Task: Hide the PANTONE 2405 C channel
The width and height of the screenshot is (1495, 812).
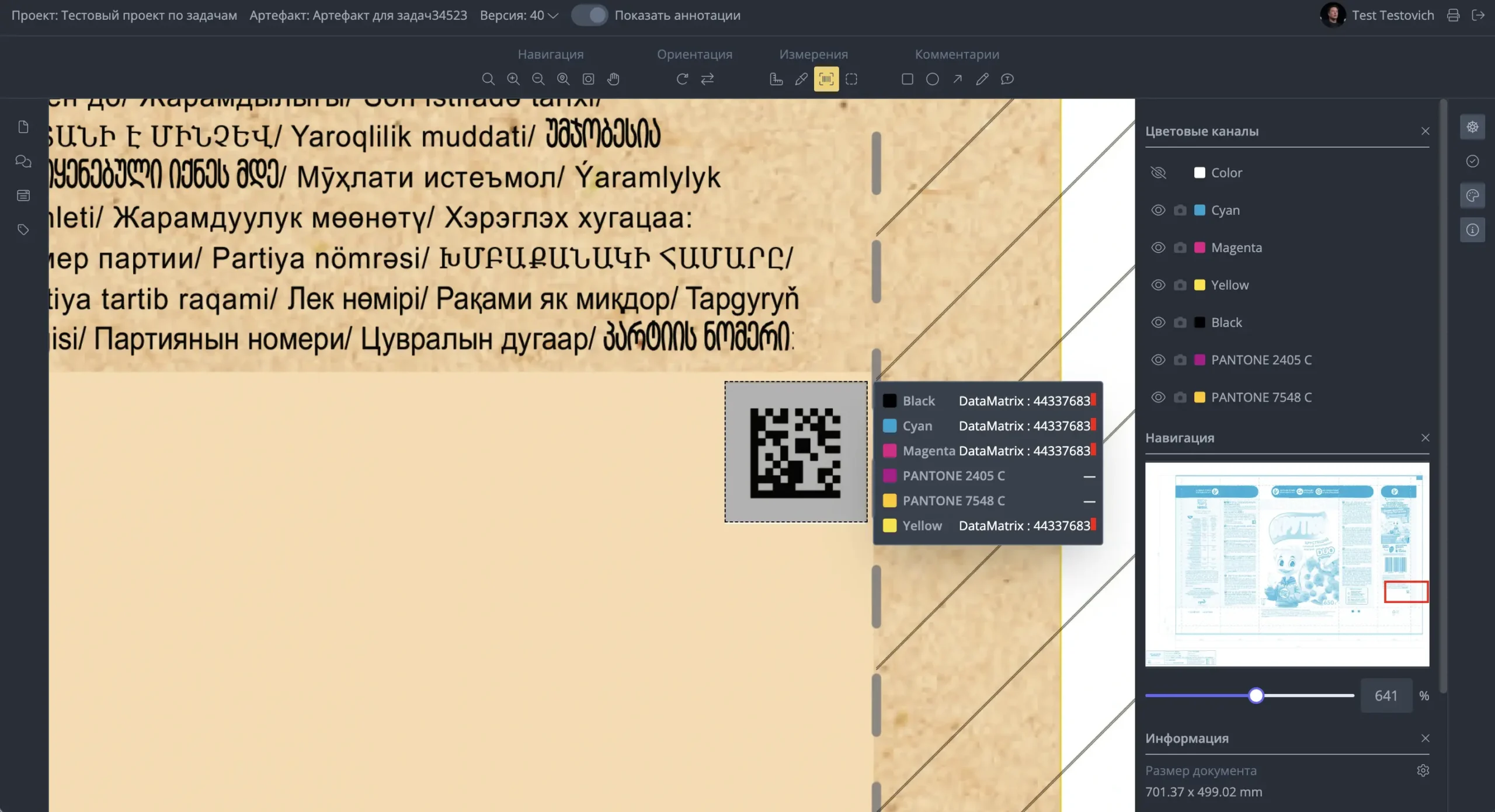Action: (1158, 360)
